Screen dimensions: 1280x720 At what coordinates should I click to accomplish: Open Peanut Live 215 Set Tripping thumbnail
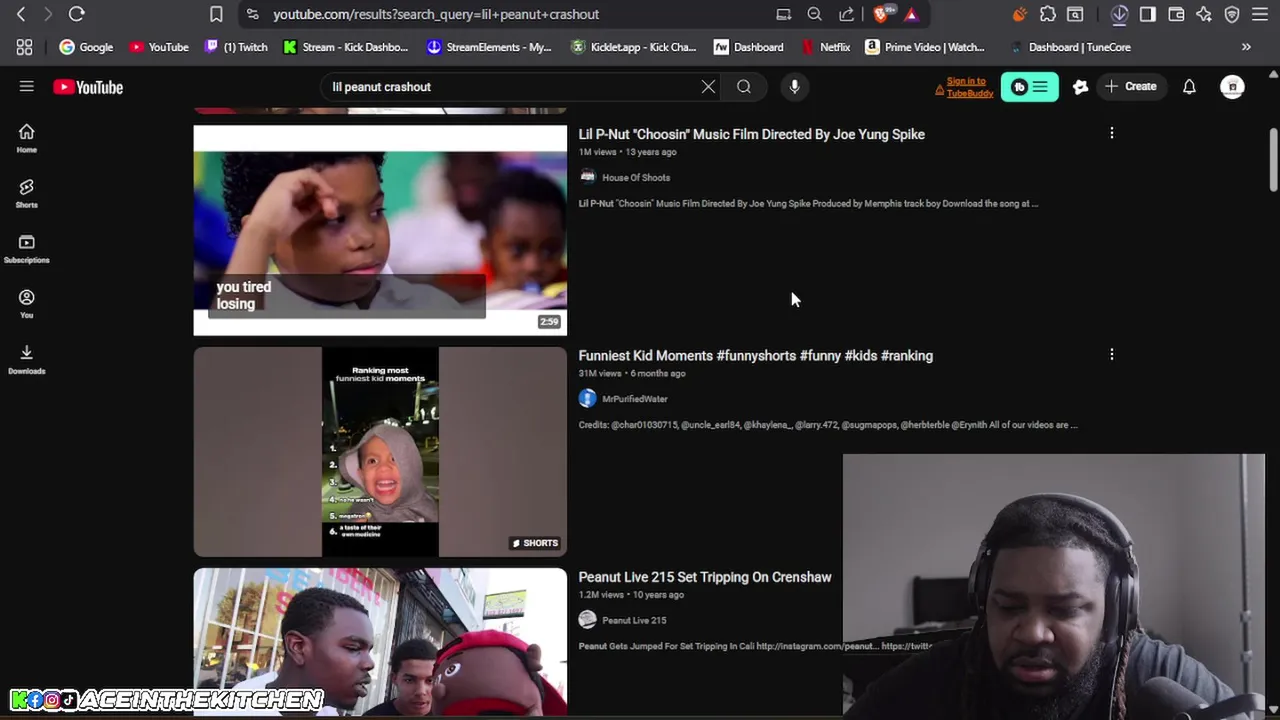(x=380, y=642)
